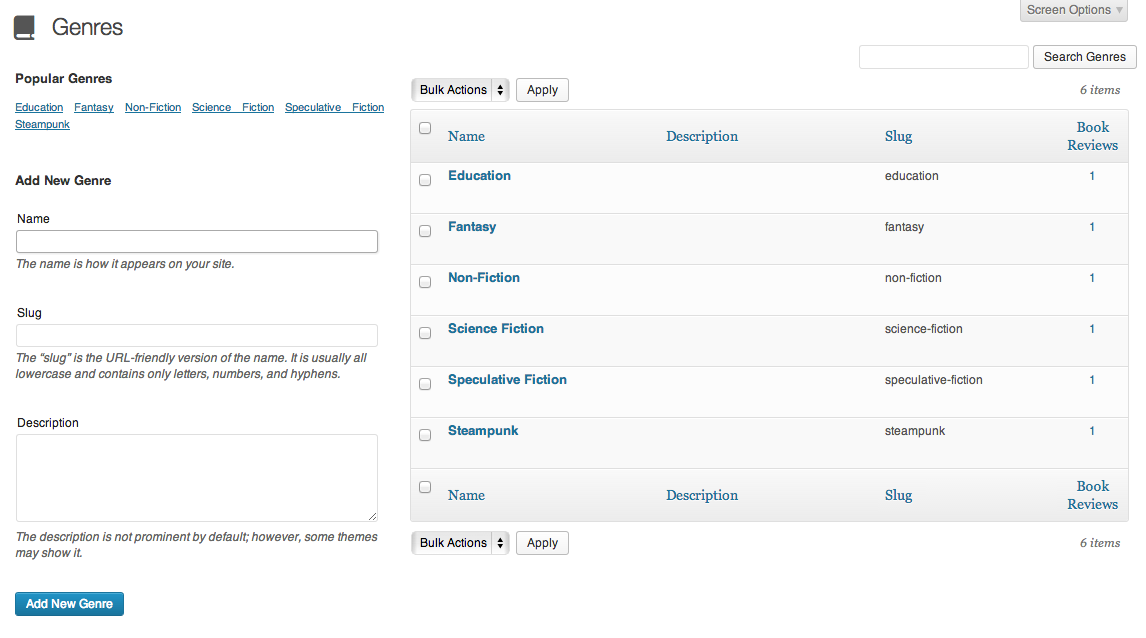Click the slug text 'education'

911,176
